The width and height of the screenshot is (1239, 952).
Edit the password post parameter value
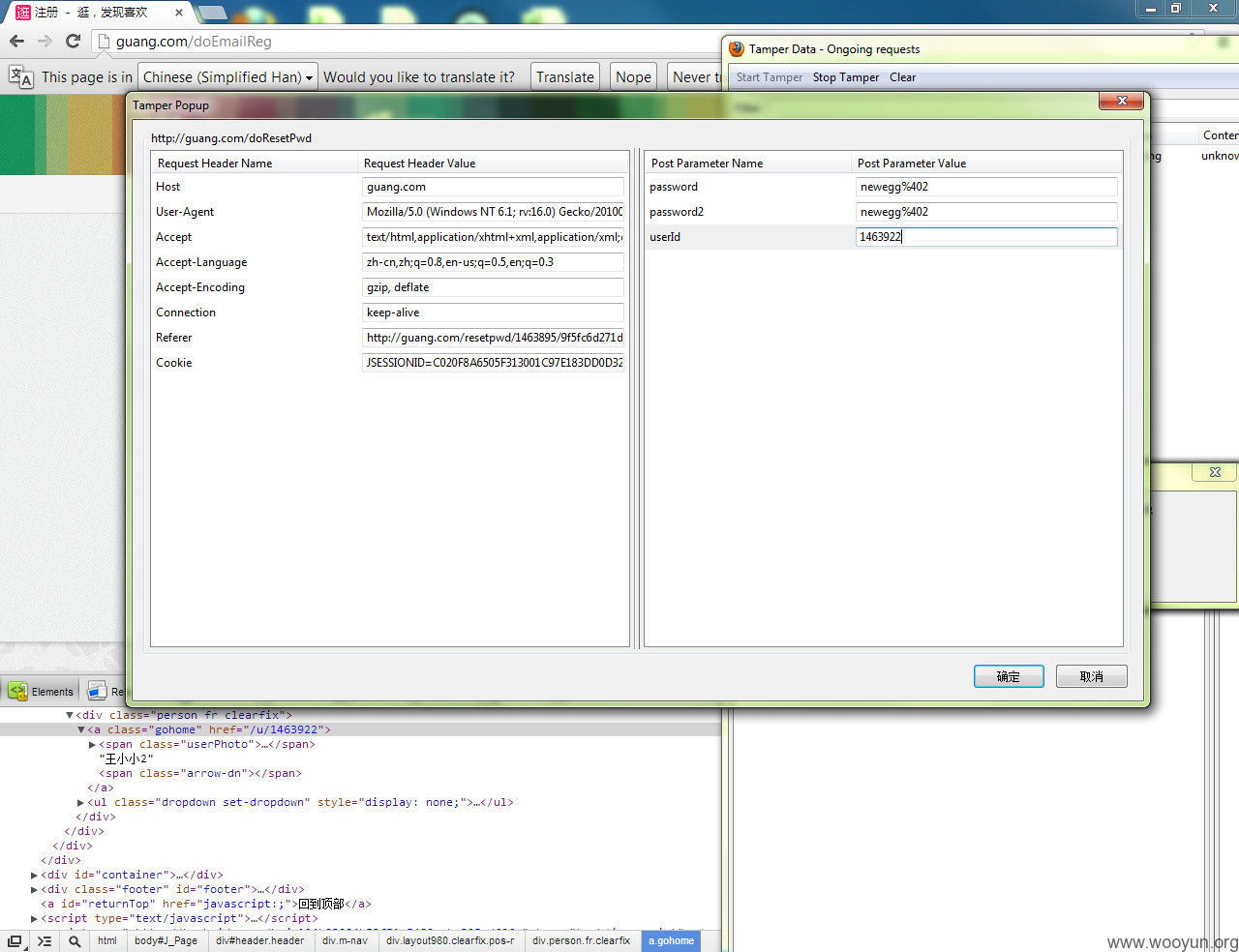[986, 187]
